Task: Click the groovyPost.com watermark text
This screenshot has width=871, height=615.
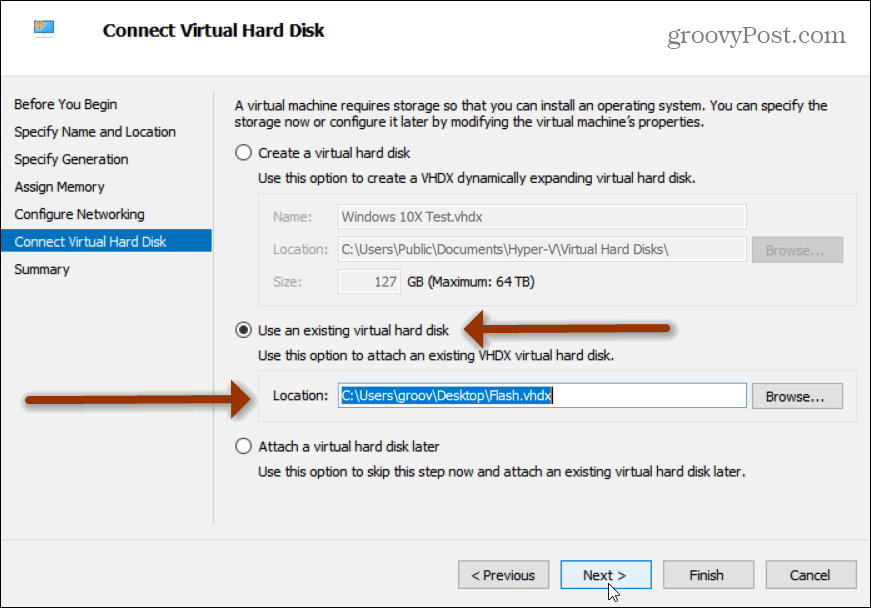Action: [755, 34]
